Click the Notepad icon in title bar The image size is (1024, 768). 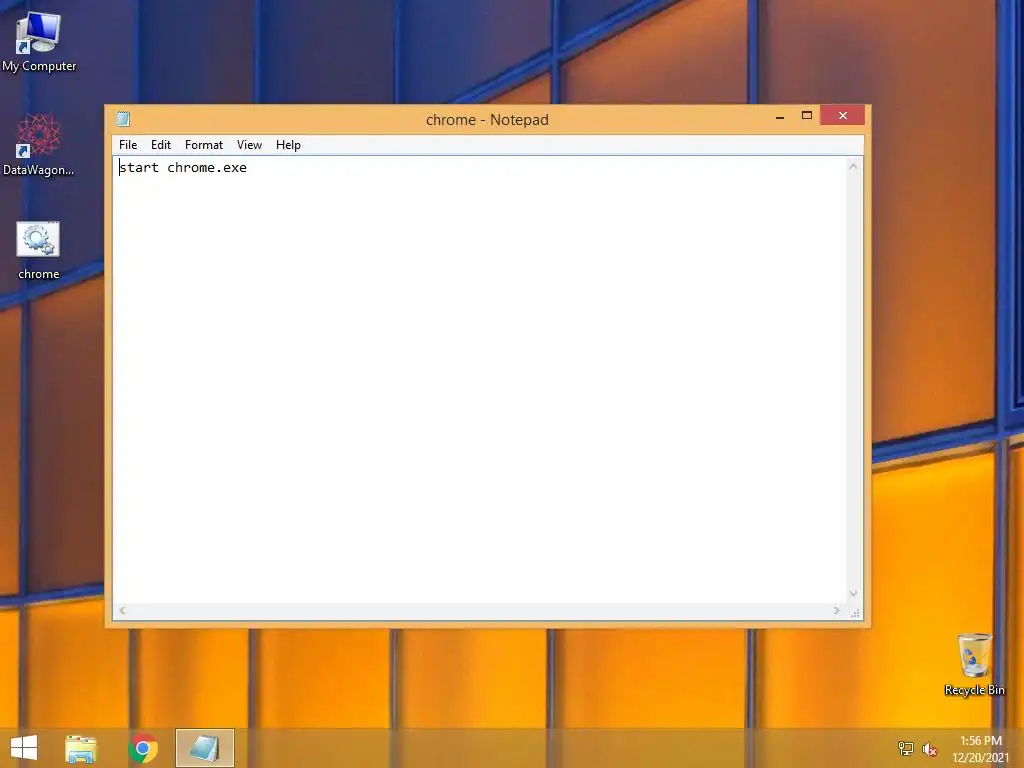point(123,119)
